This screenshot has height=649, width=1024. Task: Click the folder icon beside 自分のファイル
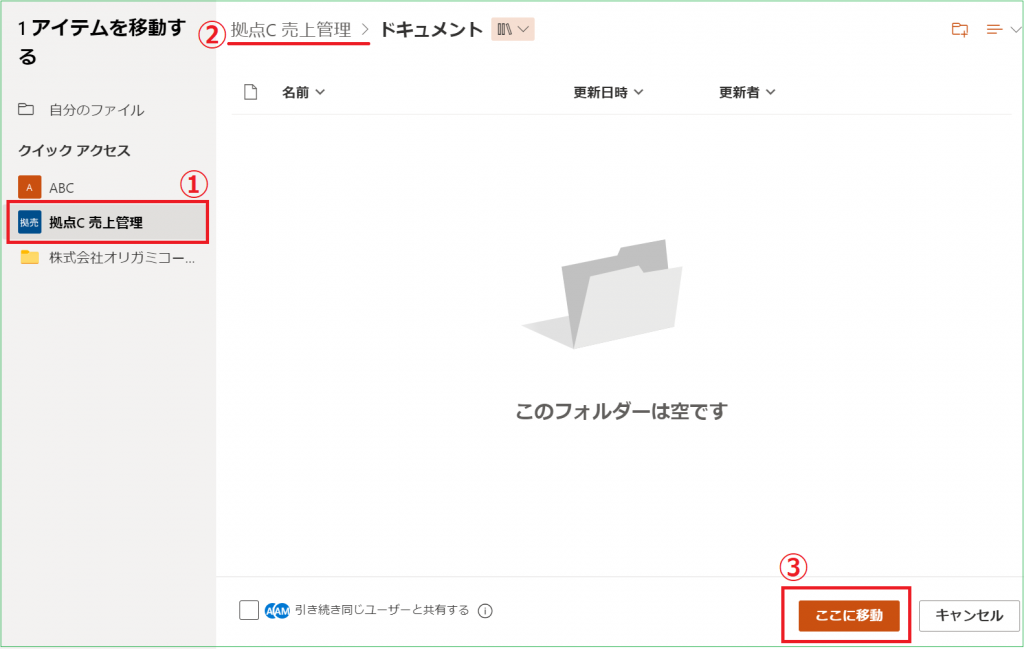click(x=27, y=110)
